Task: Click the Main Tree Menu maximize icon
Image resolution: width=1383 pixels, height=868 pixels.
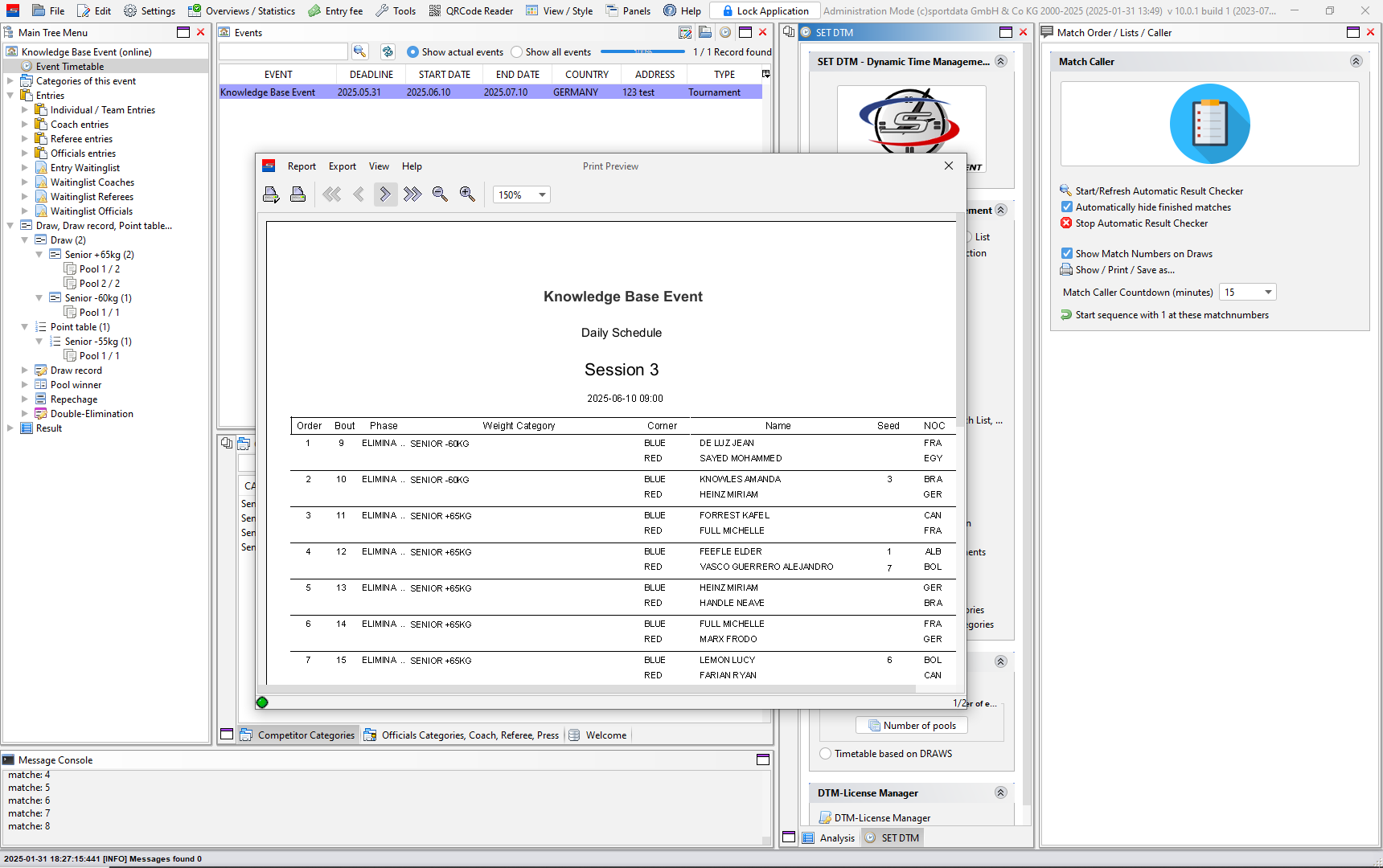Action: coord(183,32)
